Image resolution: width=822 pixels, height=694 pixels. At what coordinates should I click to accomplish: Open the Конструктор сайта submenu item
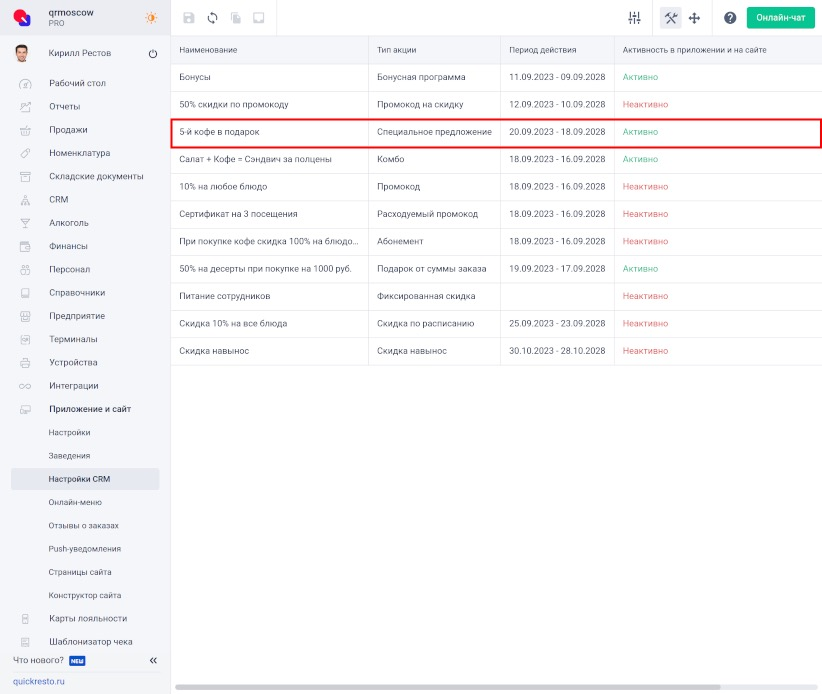(84, 595)
